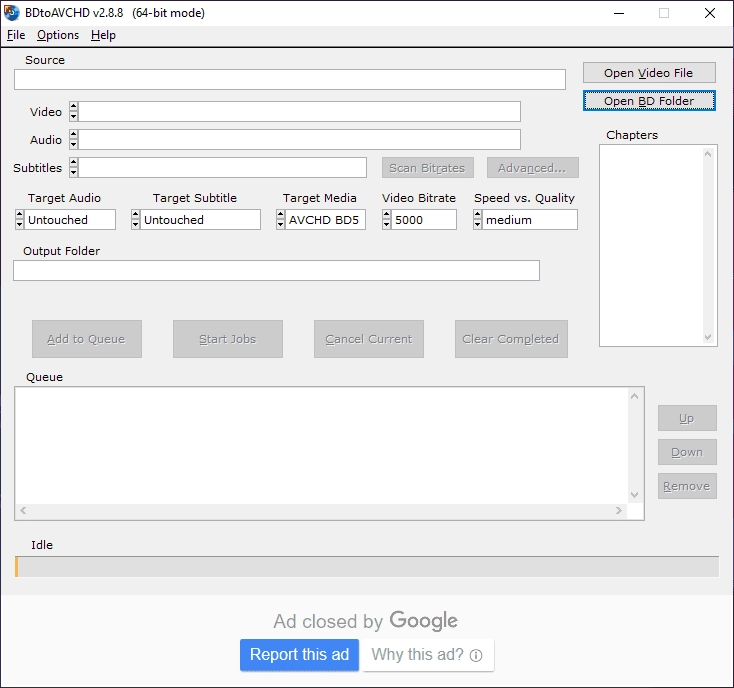Increase Video Bitrate with up arrow
The width and height of the screenshot is (734, 688).
point(386,215)
